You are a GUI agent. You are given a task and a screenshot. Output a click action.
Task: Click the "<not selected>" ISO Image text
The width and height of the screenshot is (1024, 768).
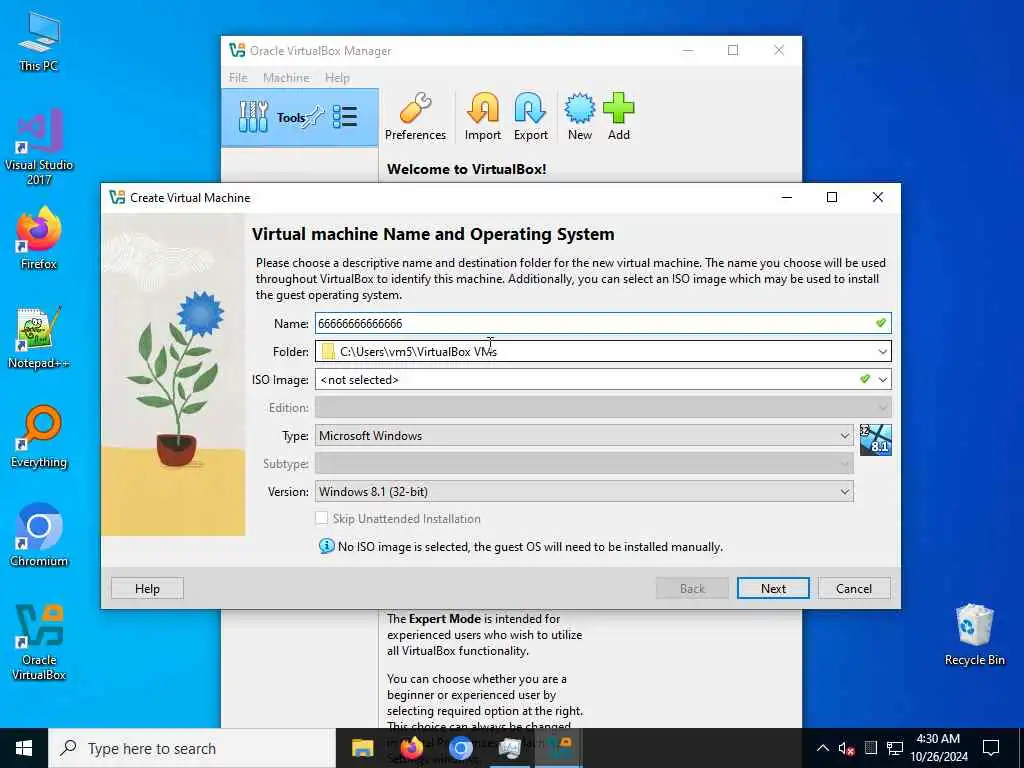[x=359, y=380]
